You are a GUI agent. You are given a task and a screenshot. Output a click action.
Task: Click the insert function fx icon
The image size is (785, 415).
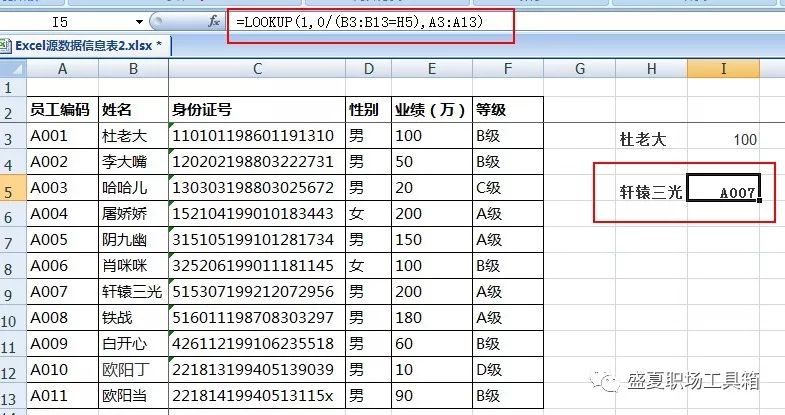(x=214, y=22)
